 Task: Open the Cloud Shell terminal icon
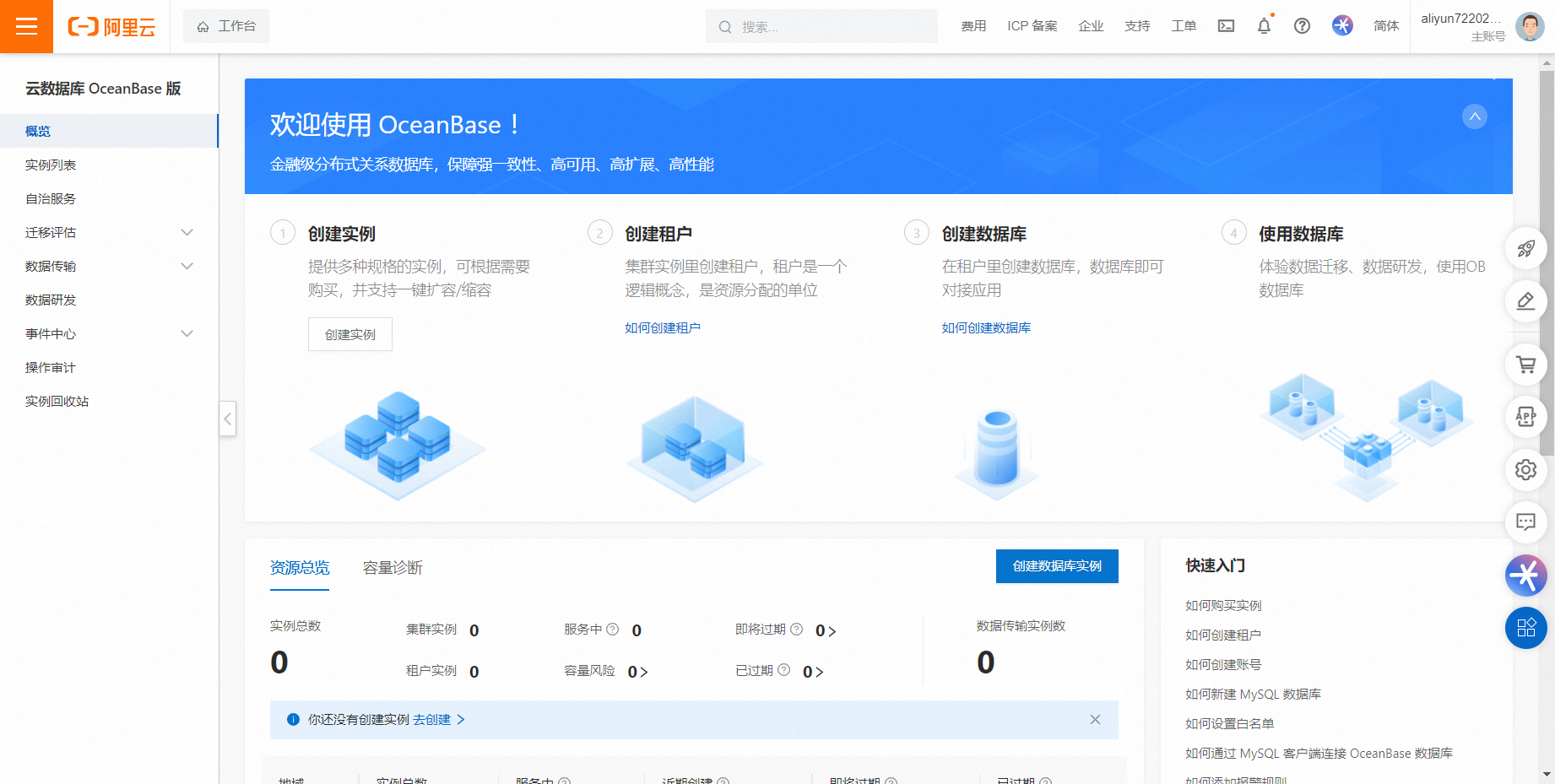tap(1226, 26)
